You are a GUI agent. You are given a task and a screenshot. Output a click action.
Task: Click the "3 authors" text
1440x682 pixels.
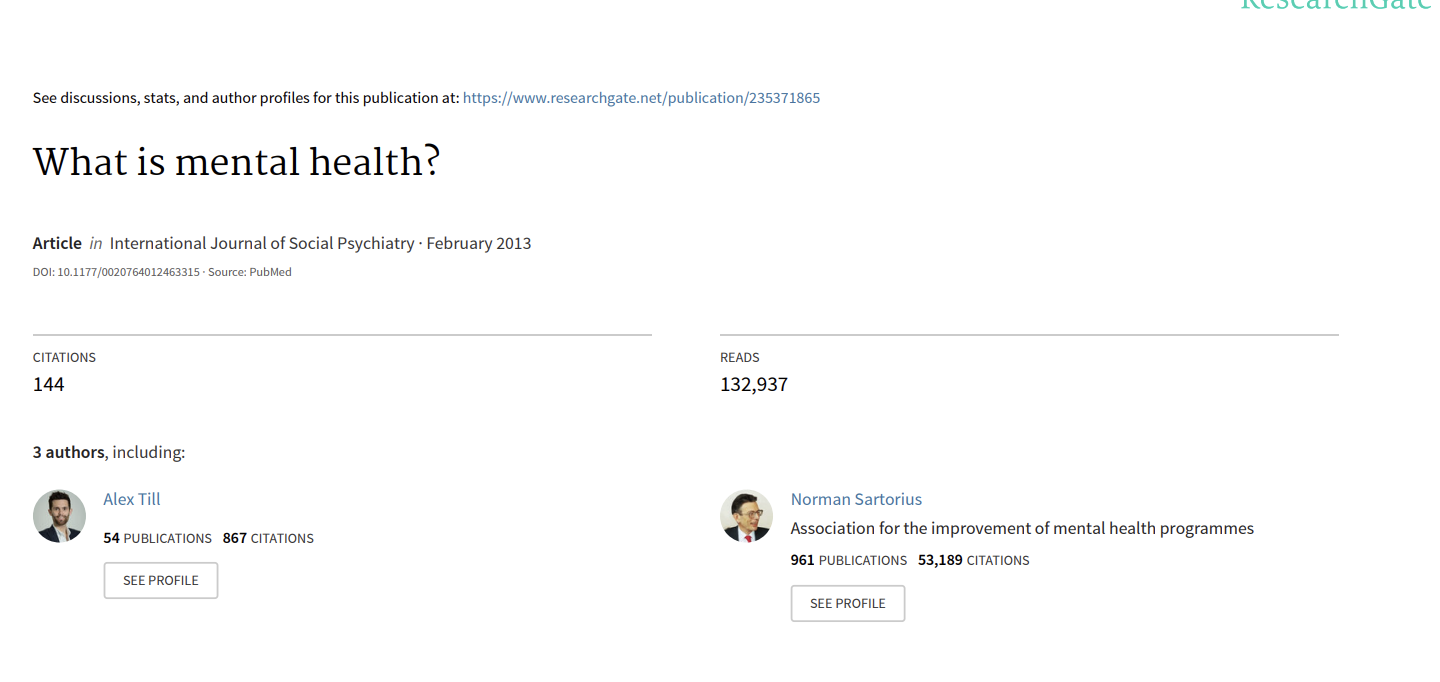coord(68,452)
